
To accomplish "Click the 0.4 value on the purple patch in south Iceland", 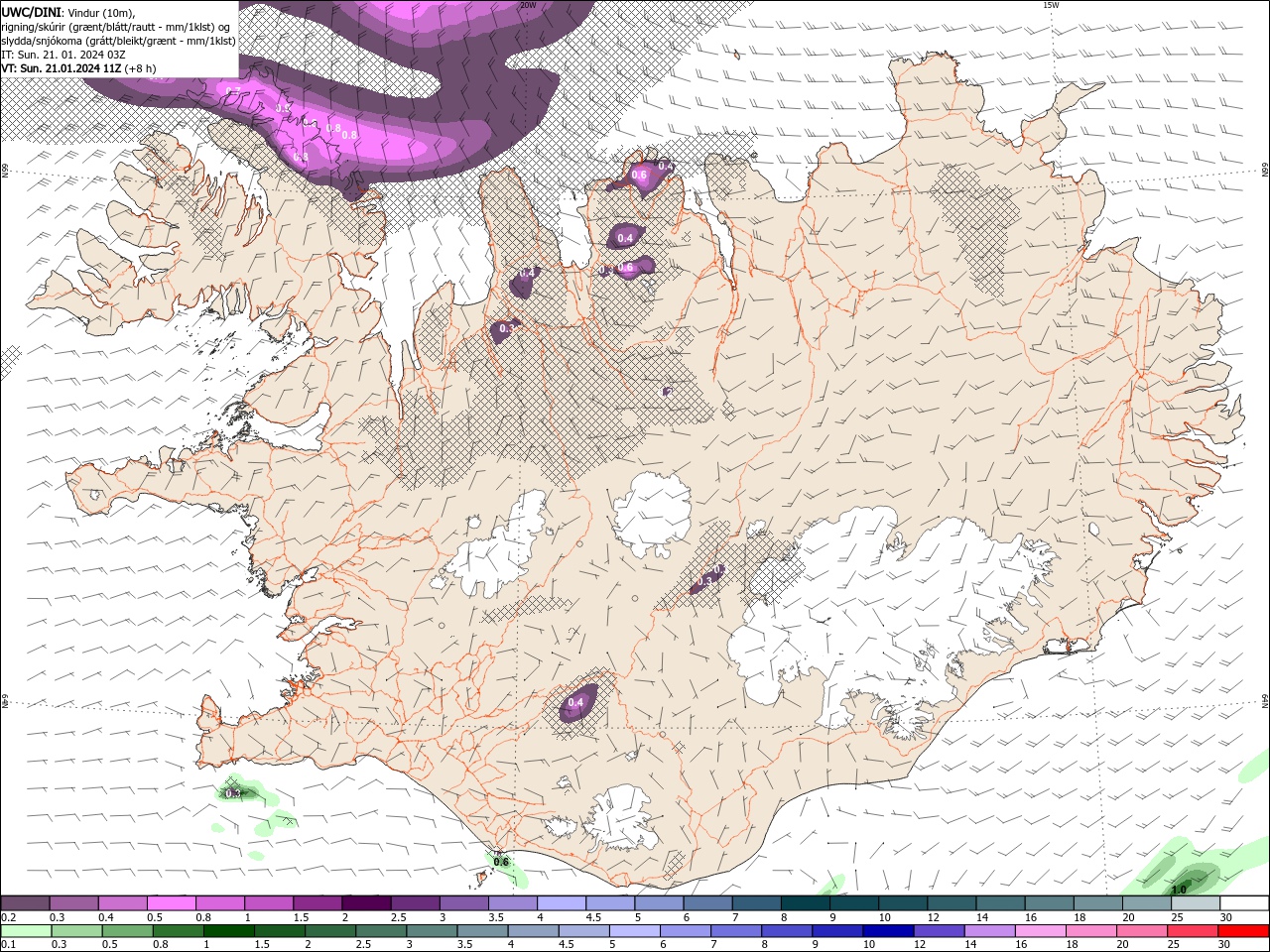I will click(x=575, y=704).
